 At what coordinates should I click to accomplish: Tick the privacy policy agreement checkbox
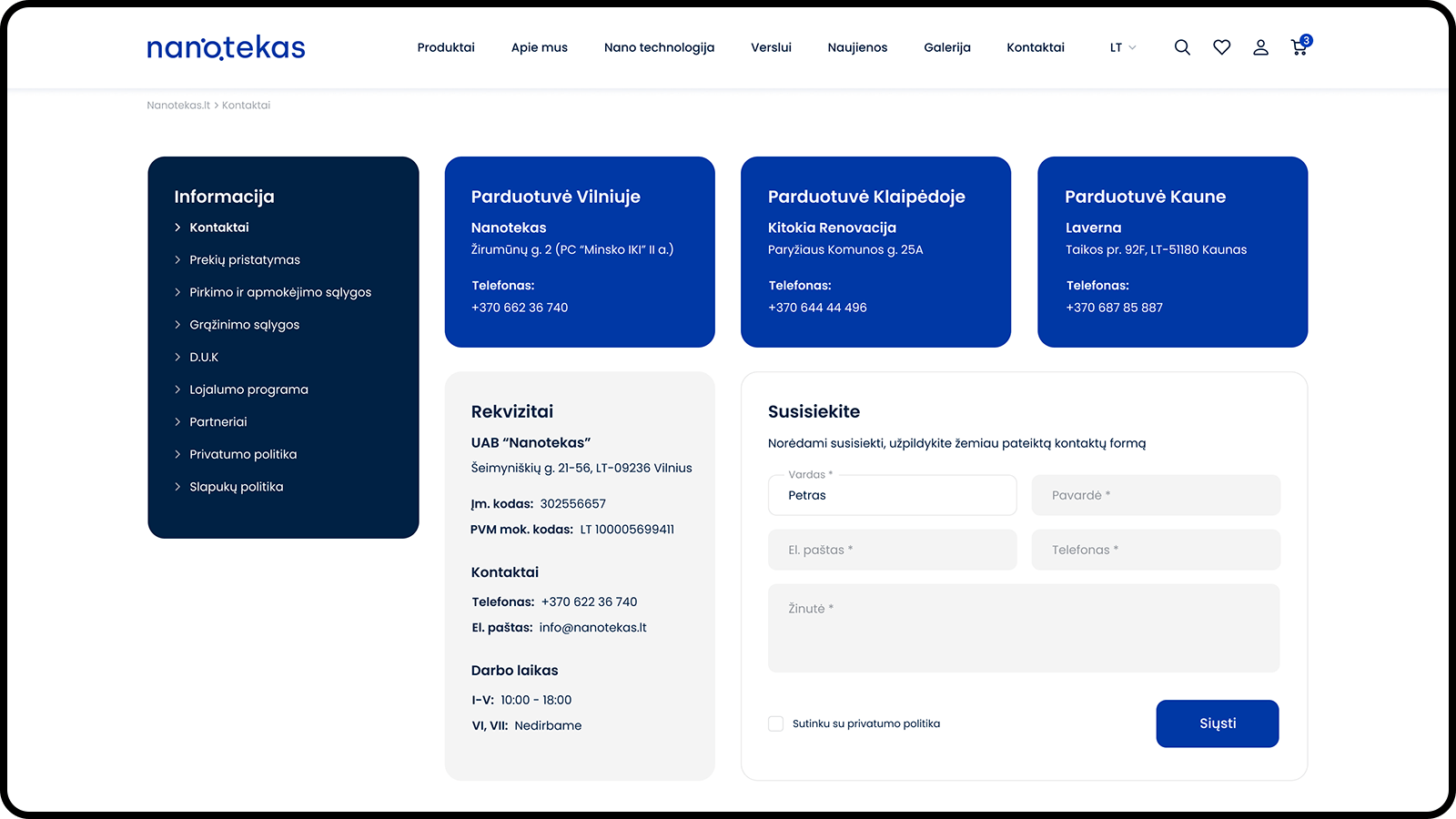[x=776, y=723]
